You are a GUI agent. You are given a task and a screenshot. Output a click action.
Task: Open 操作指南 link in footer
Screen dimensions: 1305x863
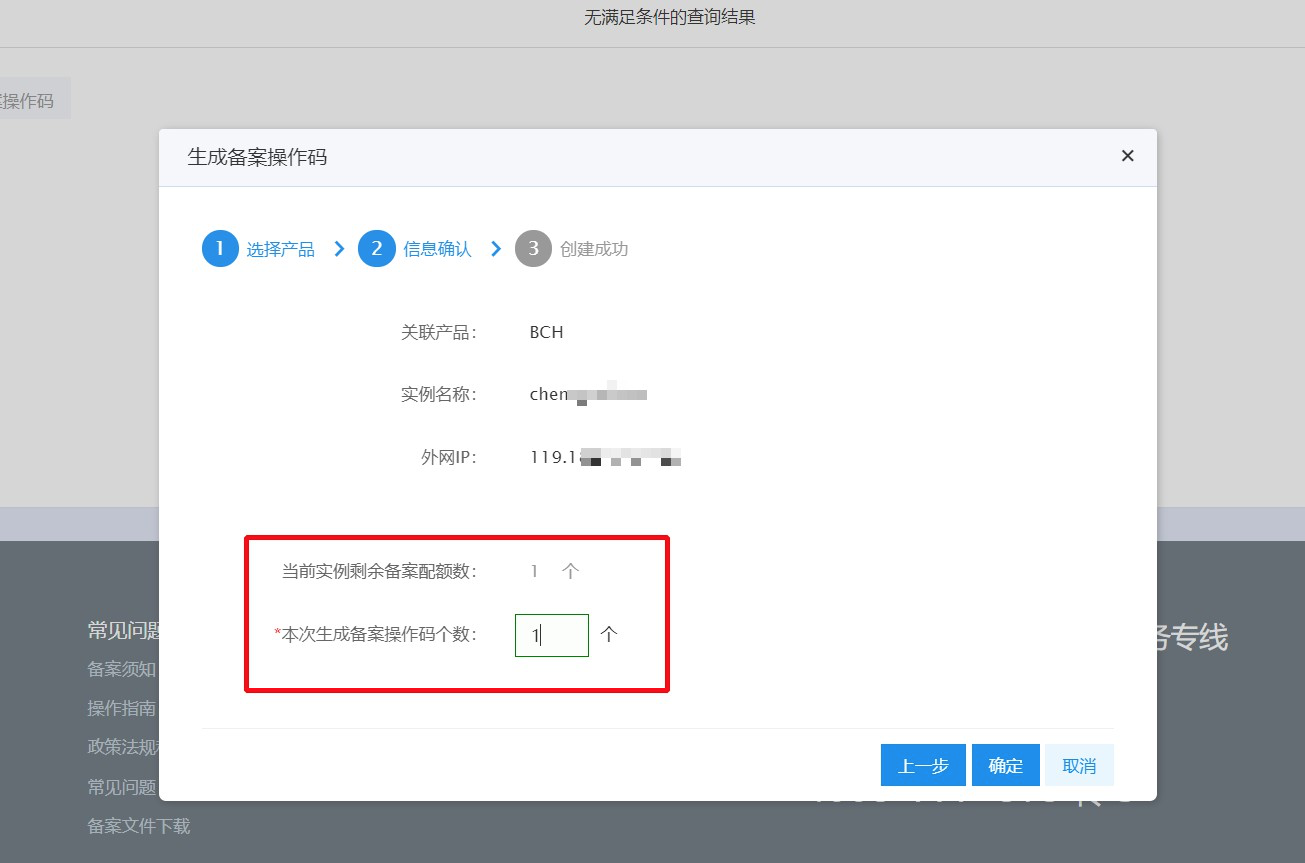point(122,709)
